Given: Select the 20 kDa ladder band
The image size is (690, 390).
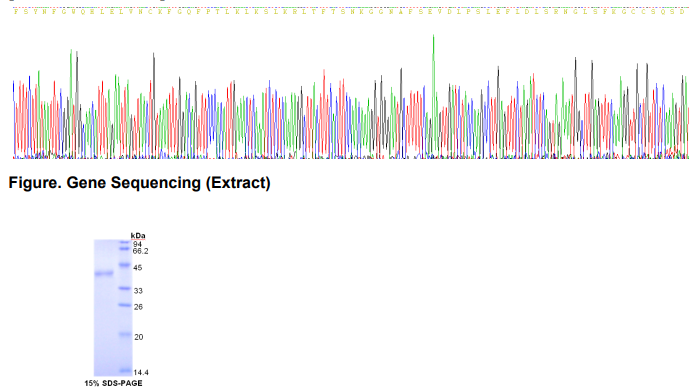Looking at the screenshot, I should 125,335.
